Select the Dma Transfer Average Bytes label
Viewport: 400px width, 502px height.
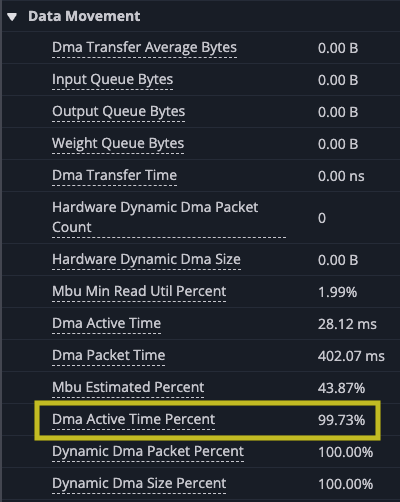[x=144, y=48]
